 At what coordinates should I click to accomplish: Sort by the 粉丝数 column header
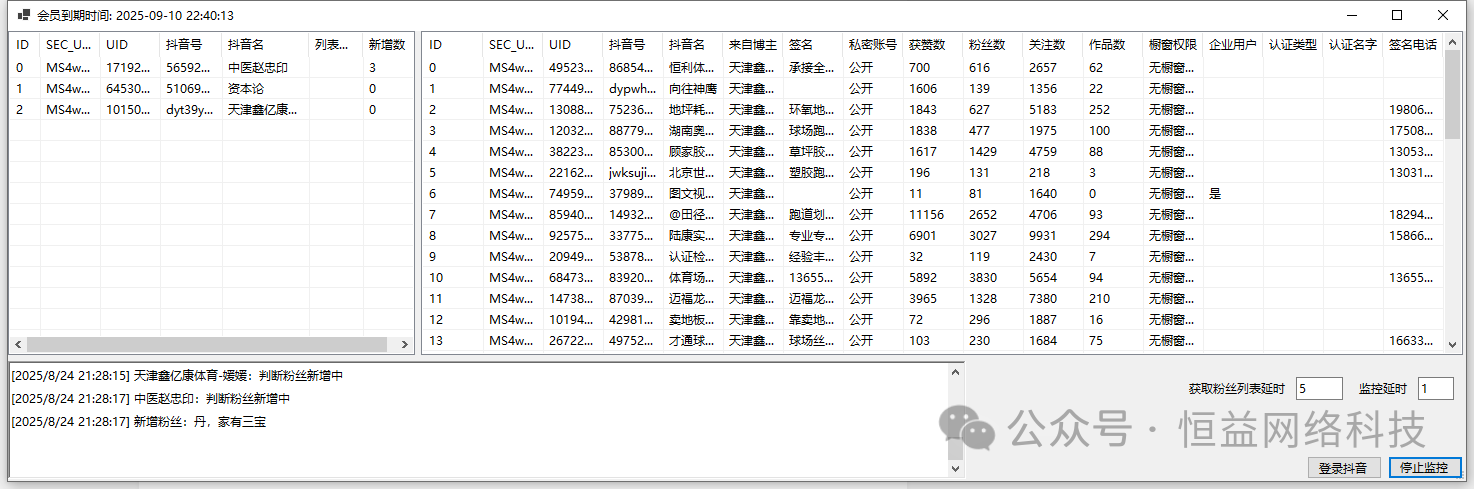coord(986,45)
